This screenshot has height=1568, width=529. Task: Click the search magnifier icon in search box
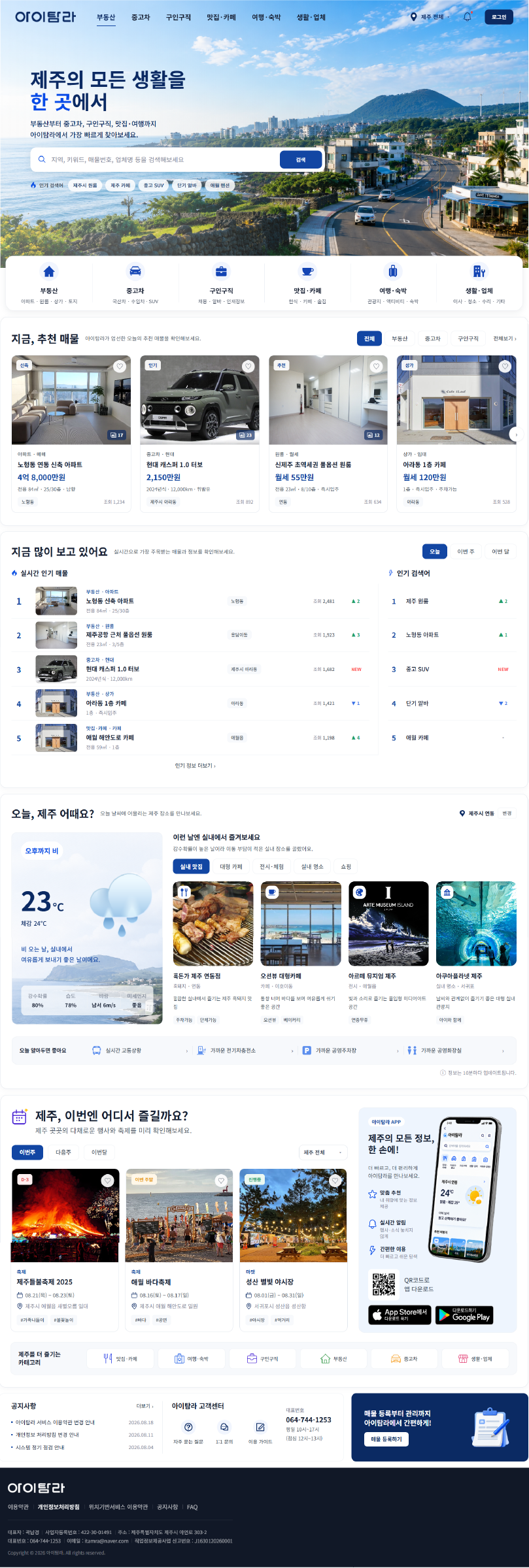42,159
